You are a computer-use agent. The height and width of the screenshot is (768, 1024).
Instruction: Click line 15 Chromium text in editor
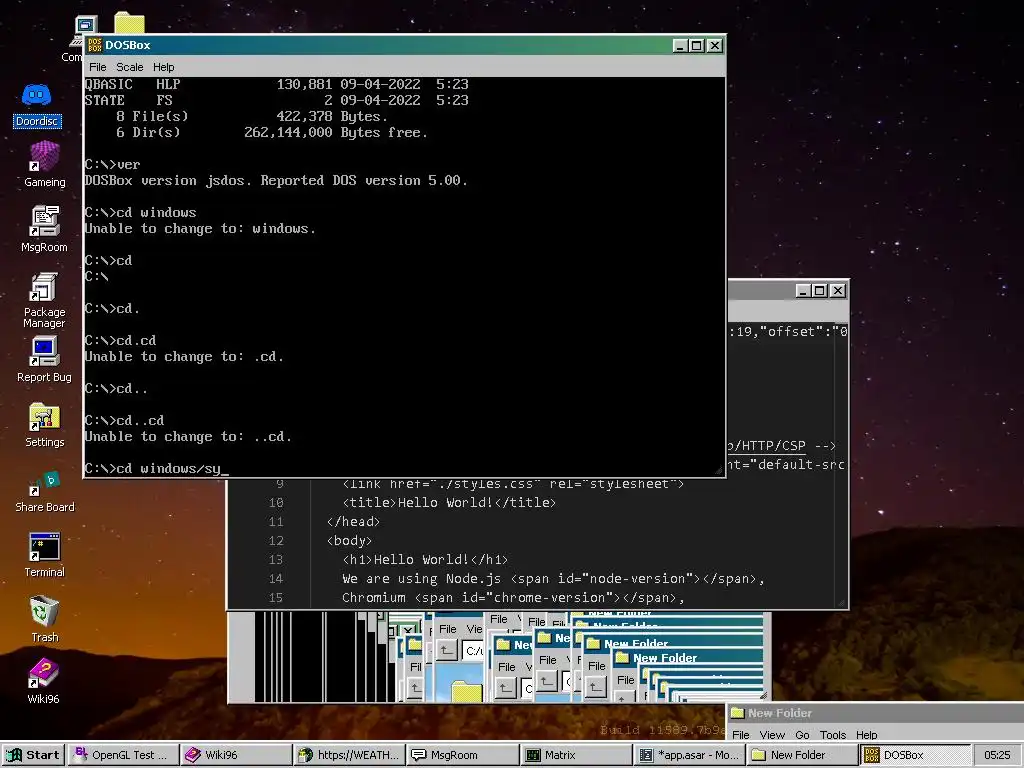(x=513, y=598)
